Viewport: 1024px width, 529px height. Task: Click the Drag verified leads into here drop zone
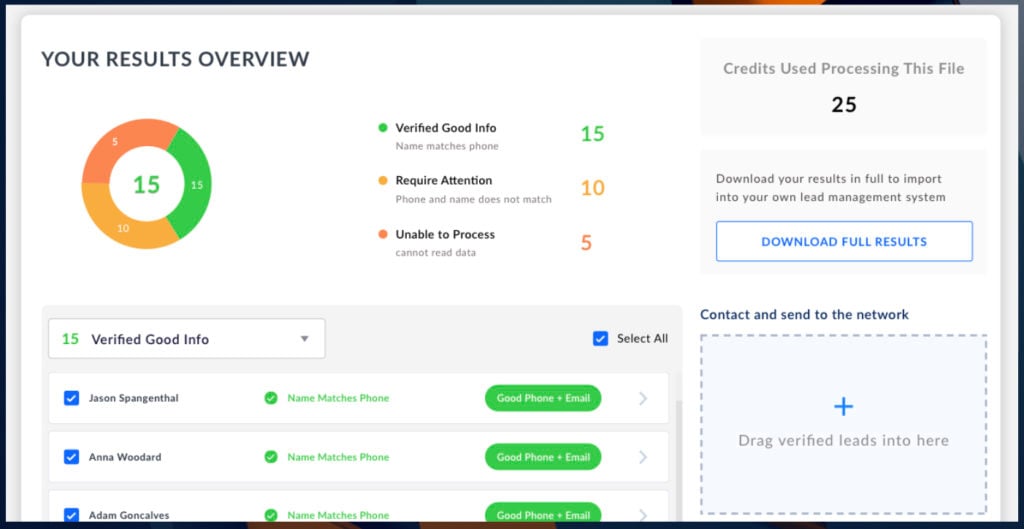(843, 425)
